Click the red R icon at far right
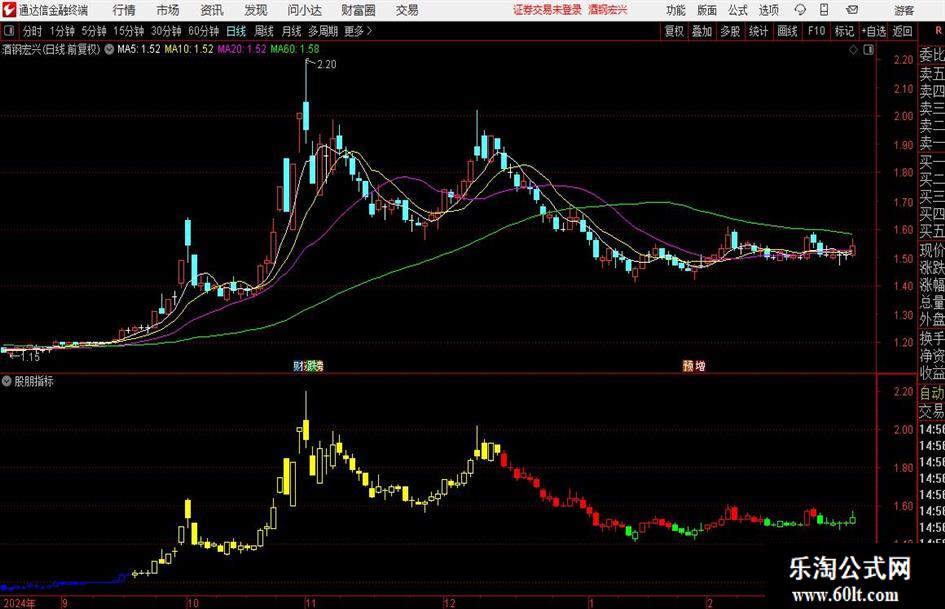The image size is (945, 609). point(938,31)
